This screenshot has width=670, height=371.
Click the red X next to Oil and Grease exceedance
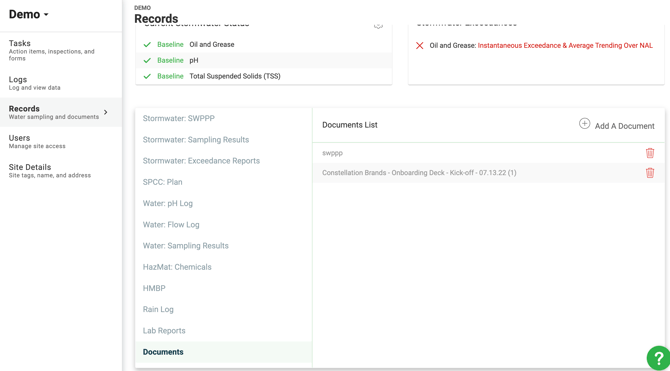(x=420, y=45)
